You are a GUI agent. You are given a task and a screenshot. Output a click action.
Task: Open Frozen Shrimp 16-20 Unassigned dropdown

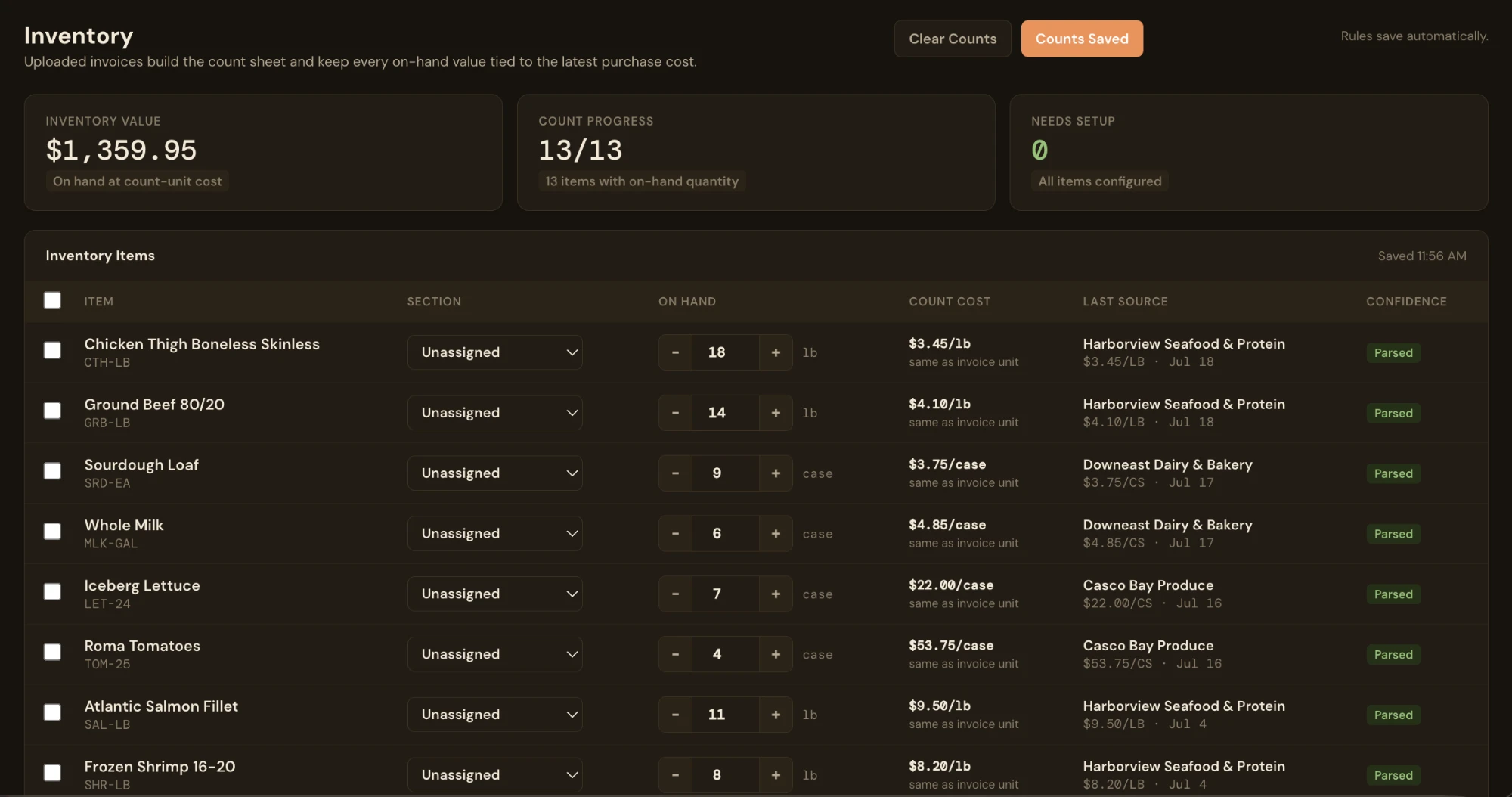tap(495, 775)
